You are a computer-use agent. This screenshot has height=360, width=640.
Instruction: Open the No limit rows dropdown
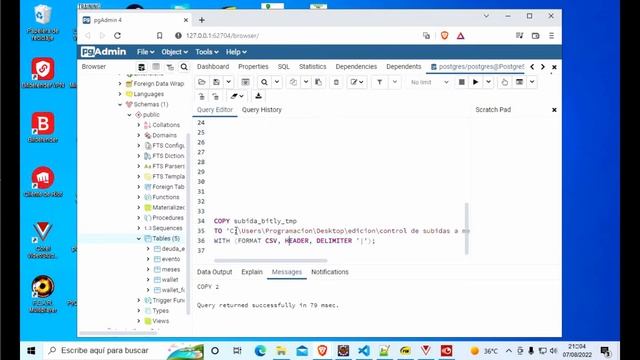click(x=429, y=82)
